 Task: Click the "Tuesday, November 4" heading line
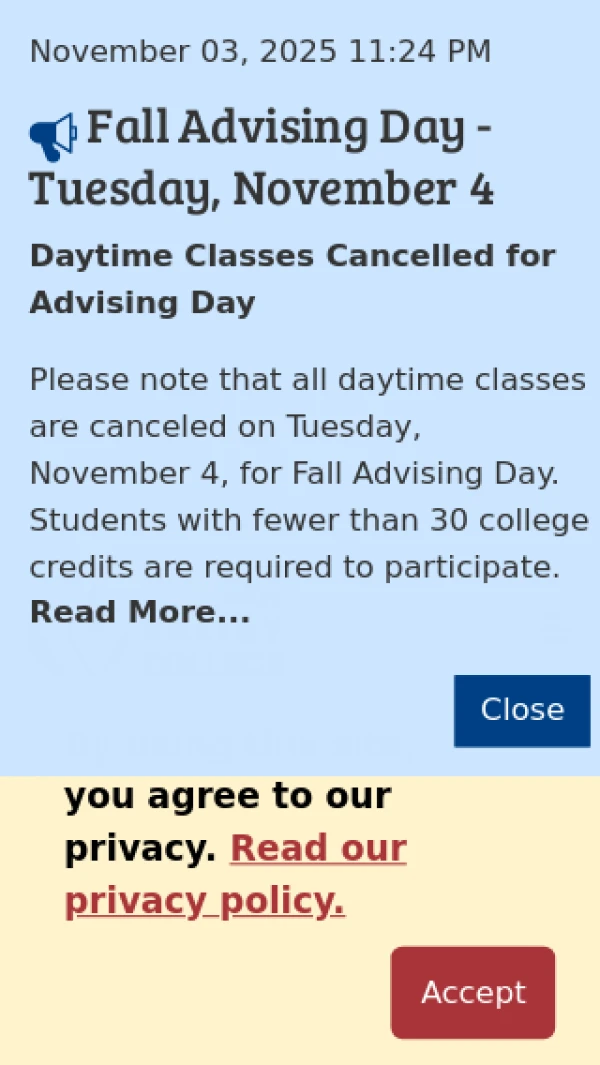coord(262,190)
